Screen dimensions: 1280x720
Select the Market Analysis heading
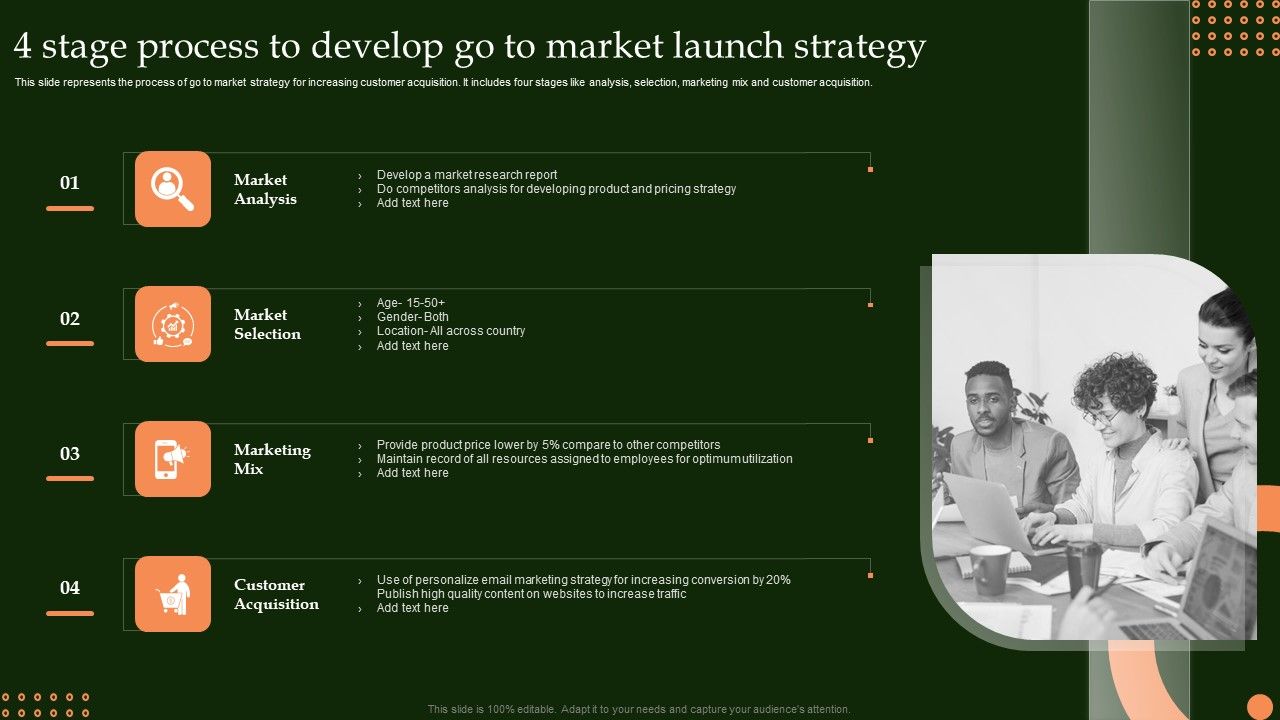(265, 189)
